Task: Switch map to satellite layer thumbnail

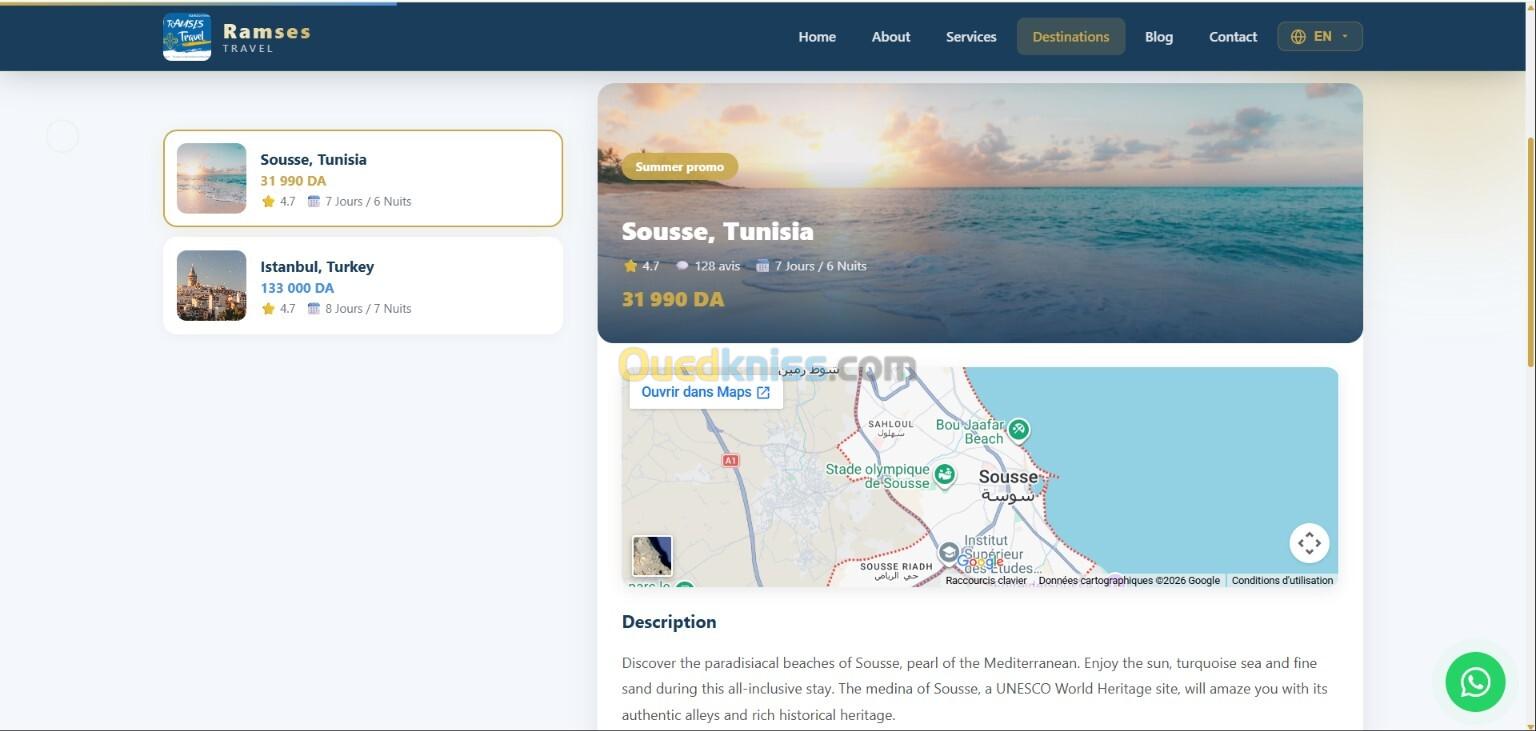Action: pyautogui.click(x=652, y=556)
